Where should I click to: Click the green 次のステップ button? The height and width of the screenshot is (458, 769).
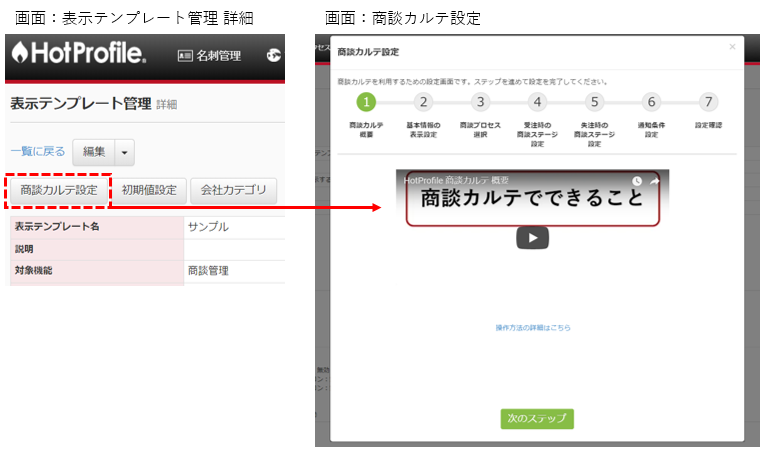click(x=537, y=419)
